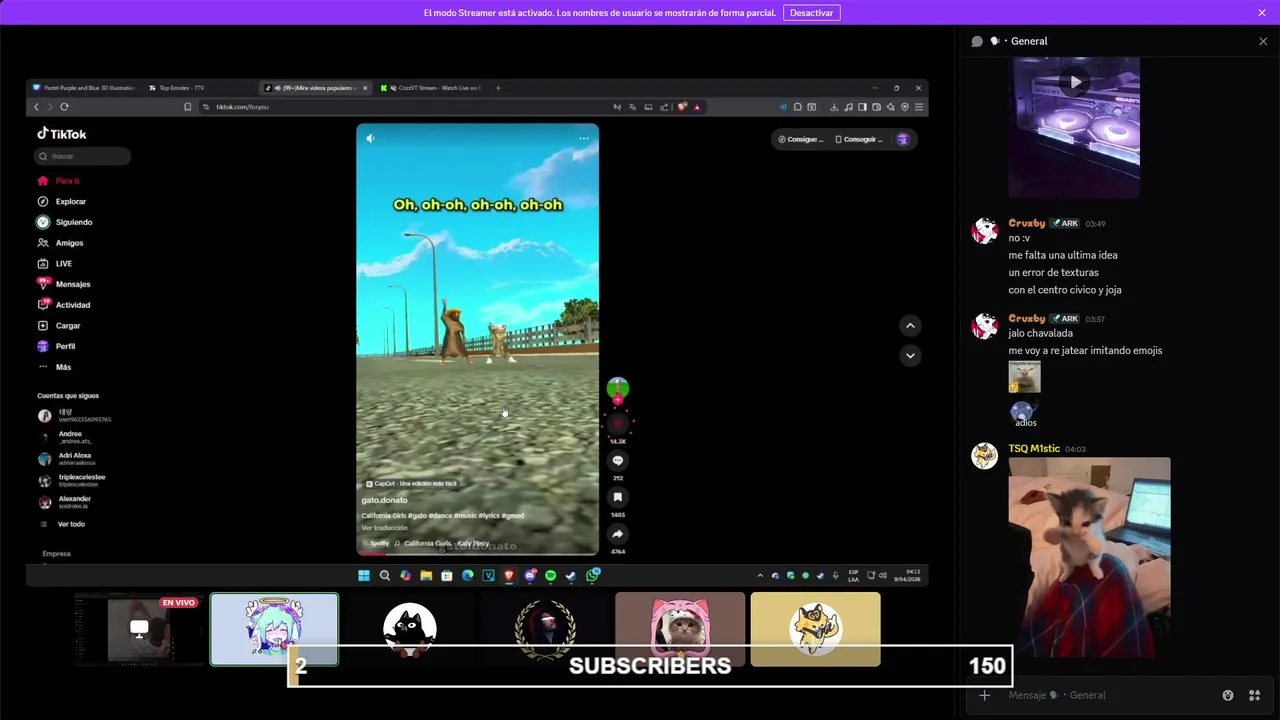Go to previous video with up chevron
Screen dimensions: 1280x720
click(910, 325)
